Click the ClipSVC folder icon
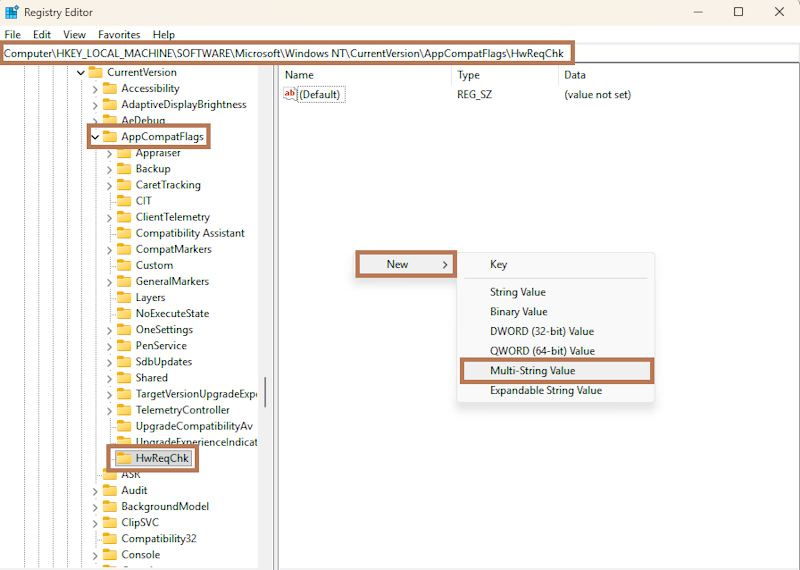Image resolution: width=800 pixels, height=570 pixels. [110, 522]
